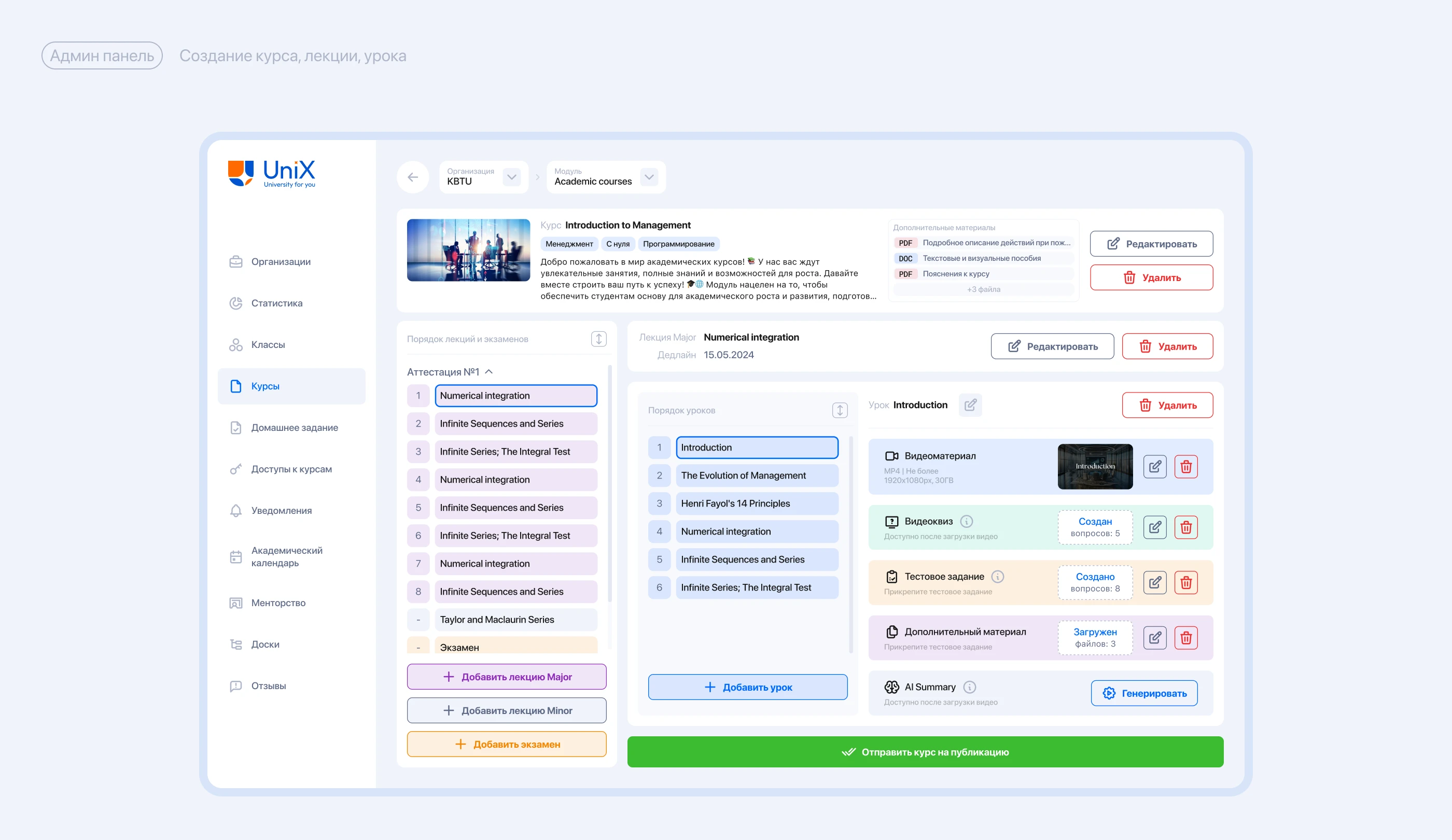Select lesson Henri Fayol's 14 Principles
This screenshot has width=1452, height=840.
757,503
